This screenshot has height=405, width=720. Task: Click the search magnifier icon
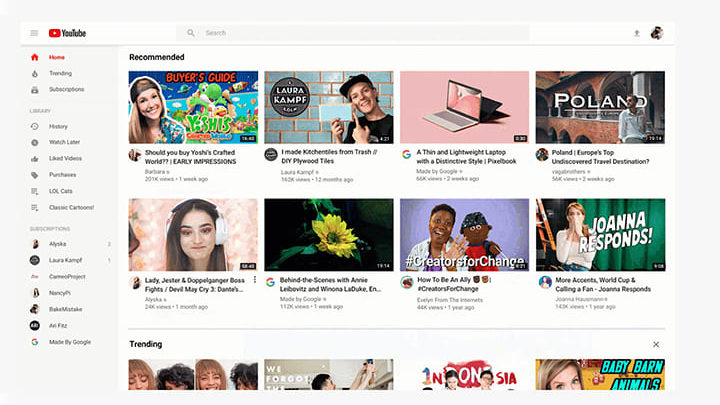coord(191,33)
